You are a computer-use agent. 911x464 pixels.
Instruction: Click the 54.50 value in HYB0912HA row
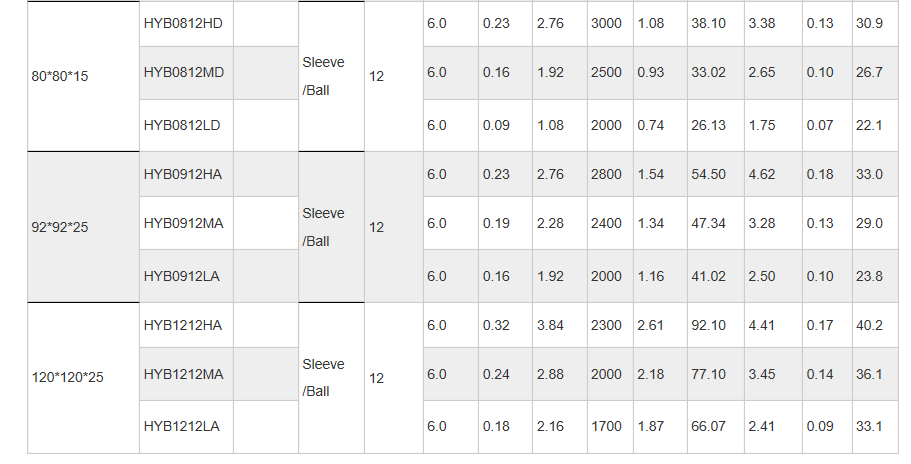[x=708, y=174]
